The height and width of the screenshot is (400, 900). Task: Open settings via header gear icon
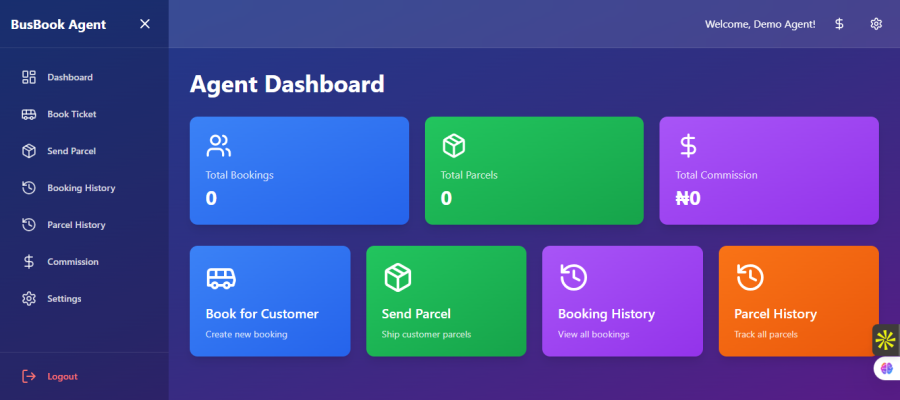point(876,24)
